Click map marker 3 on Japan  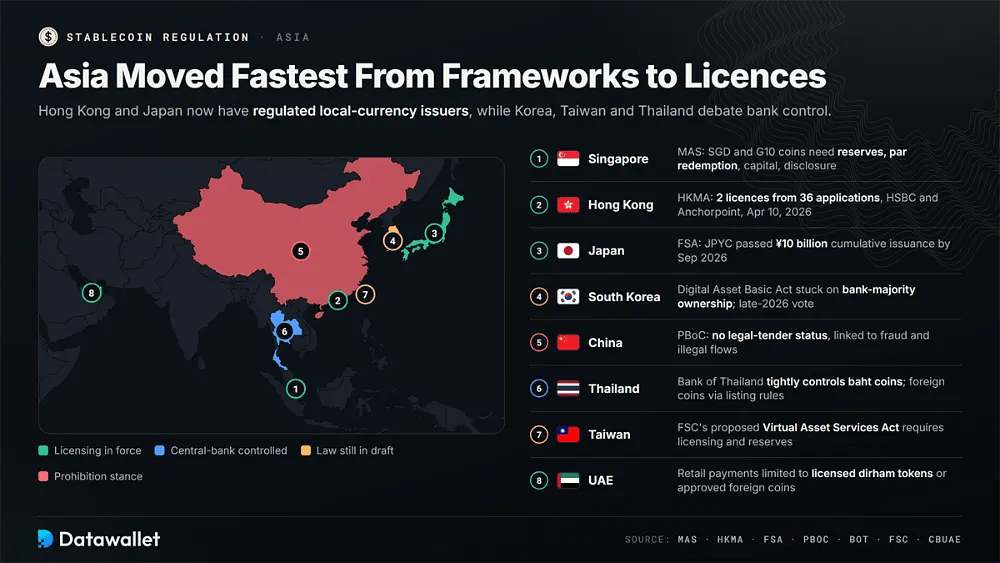(x=434, y=233)
